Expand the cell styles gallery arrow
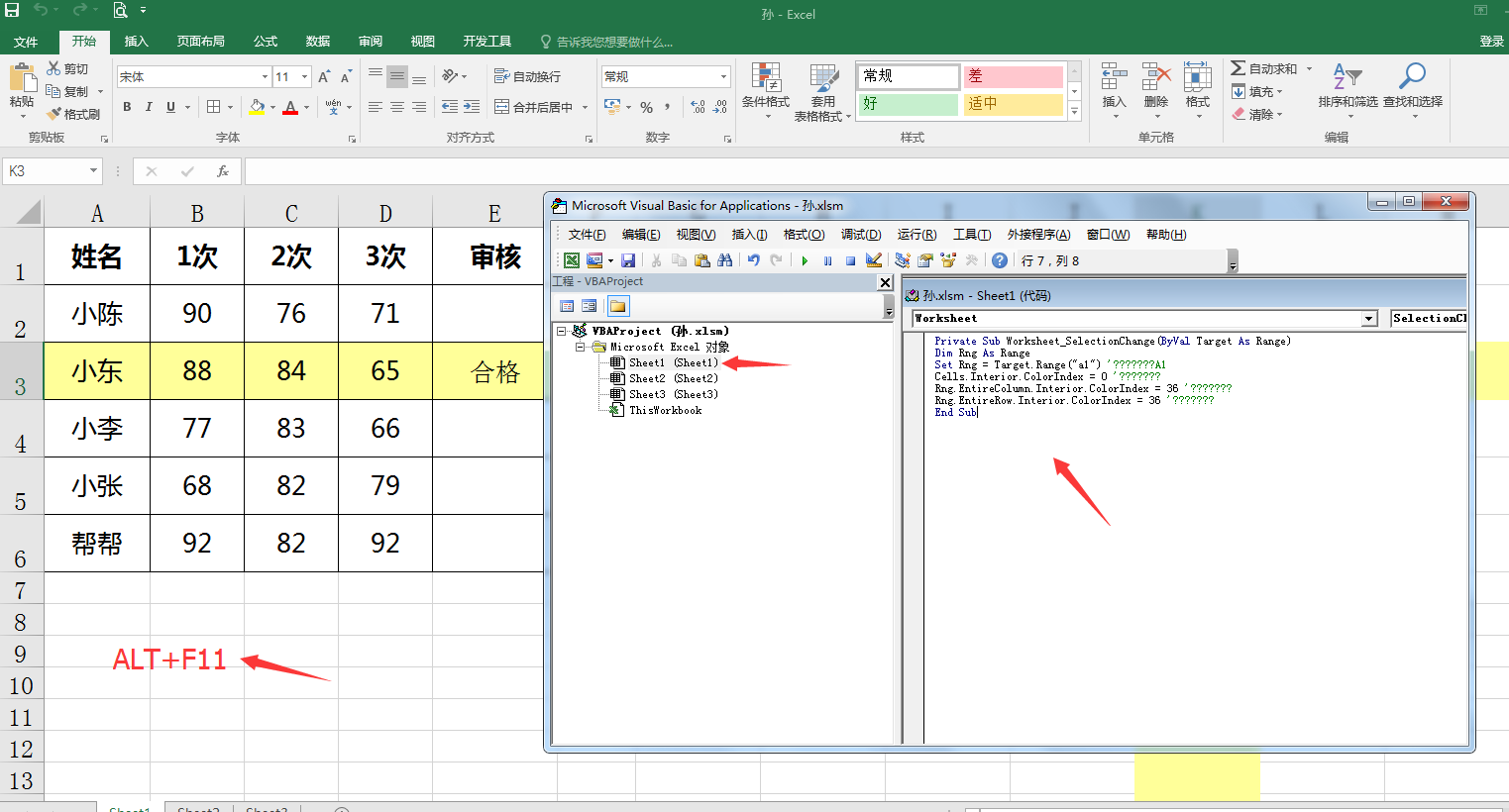Image resolution: width=1509 pixels, height=812 pixels. [1074, 112]
